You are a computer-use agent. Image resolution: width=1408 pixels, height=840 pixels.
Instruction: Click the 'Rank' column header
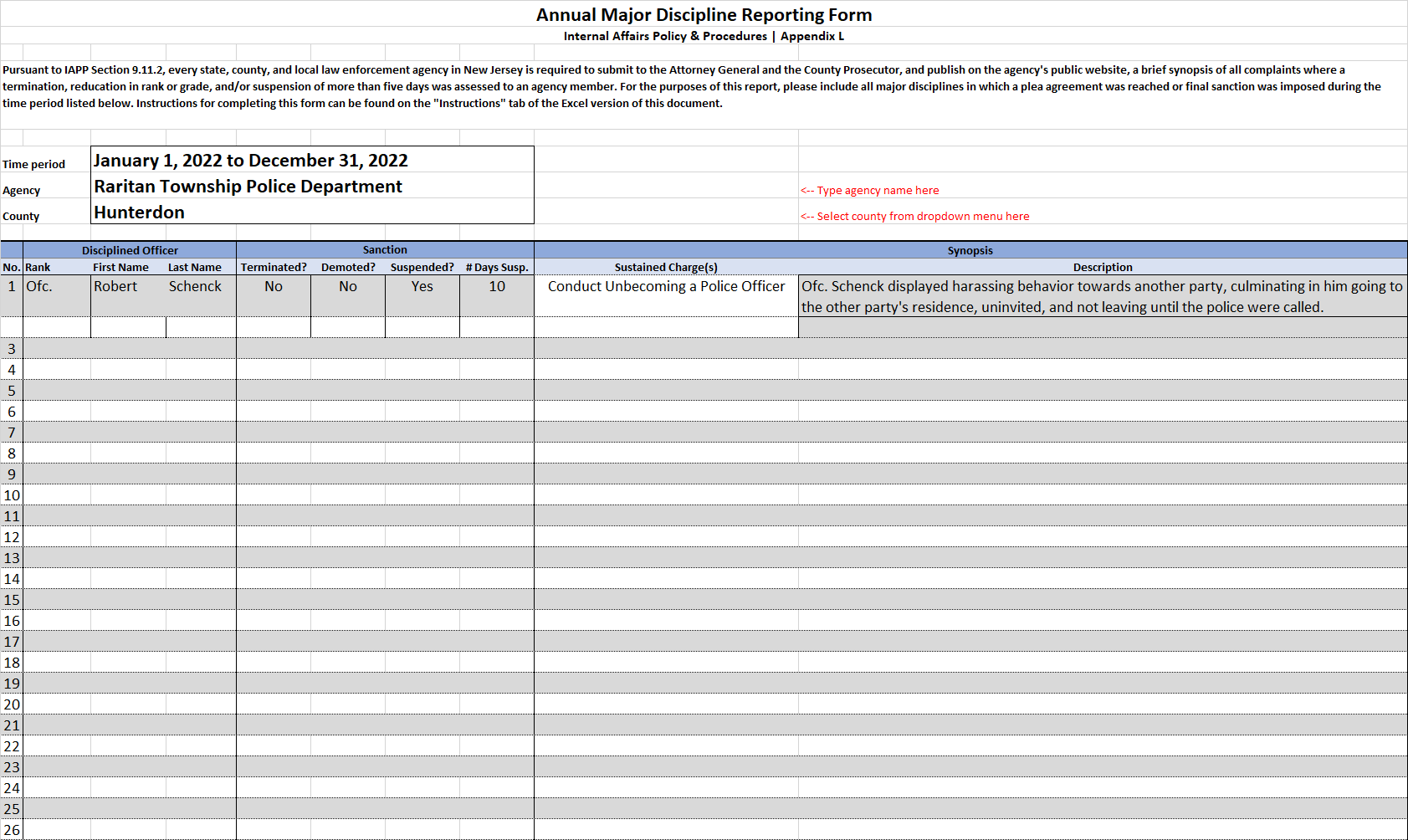[57, 267]
